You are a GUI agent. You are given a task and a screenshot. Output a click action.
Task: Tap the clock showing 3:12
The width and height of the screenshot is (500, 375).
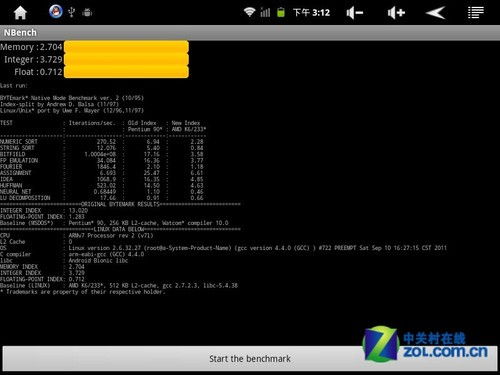(x=311, y=13)
